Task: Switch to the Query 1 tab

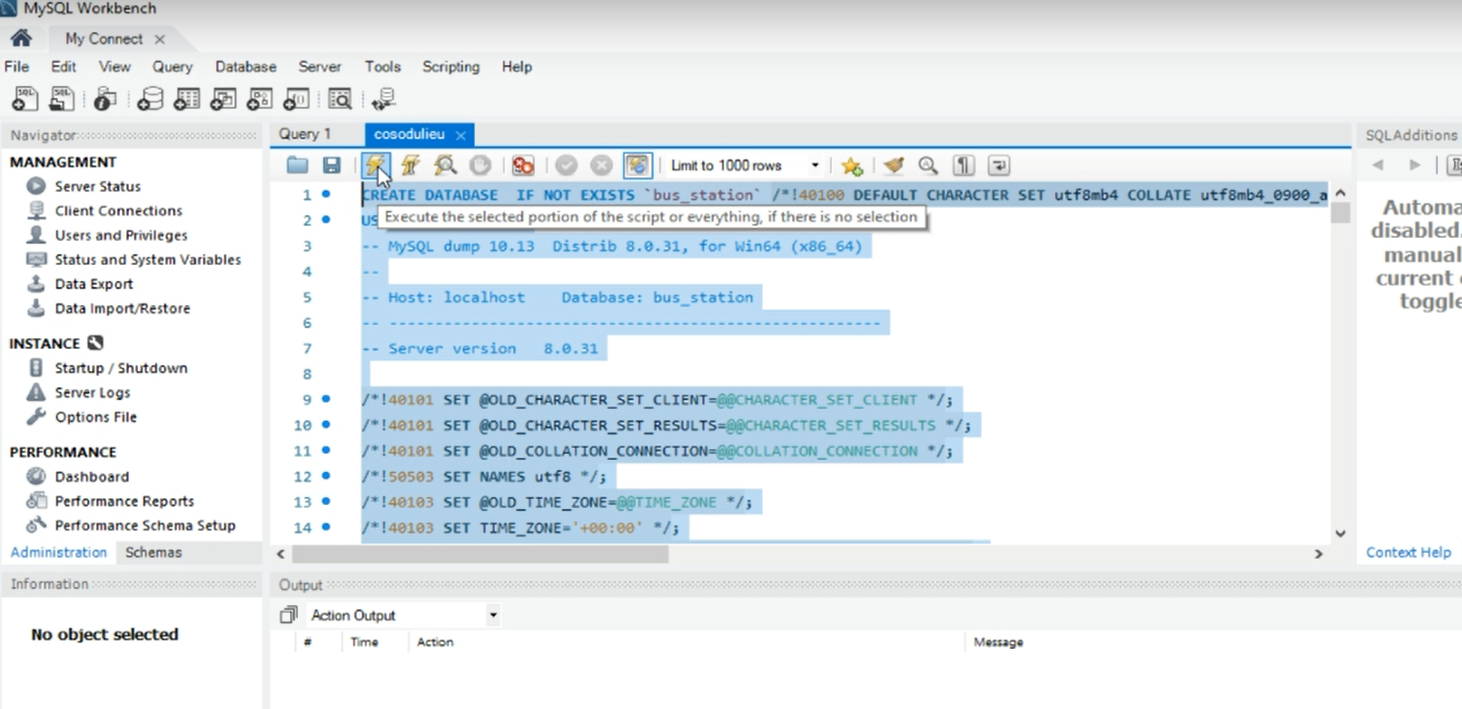Action: click(x=305, y=134)
